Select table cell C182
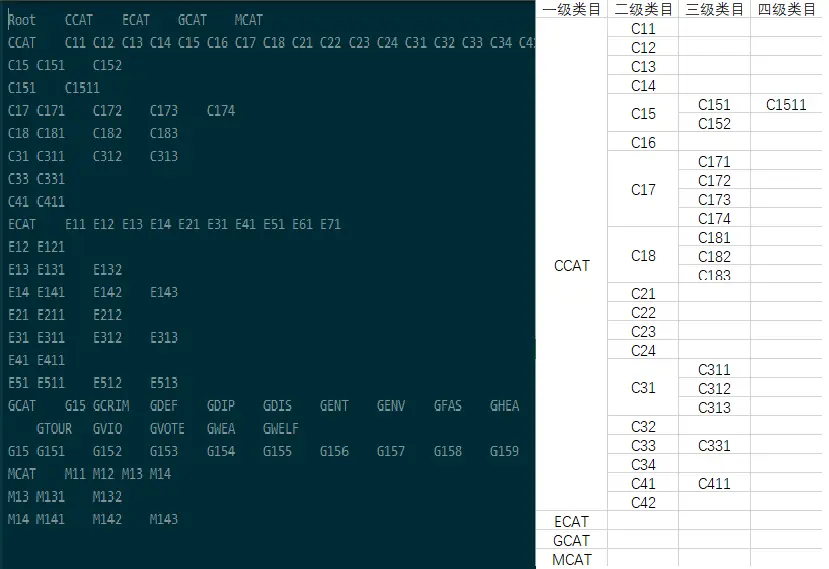Image resolution: width=829 pixels, height=569 pixels. pyautogui.click(x=714, y=256)
